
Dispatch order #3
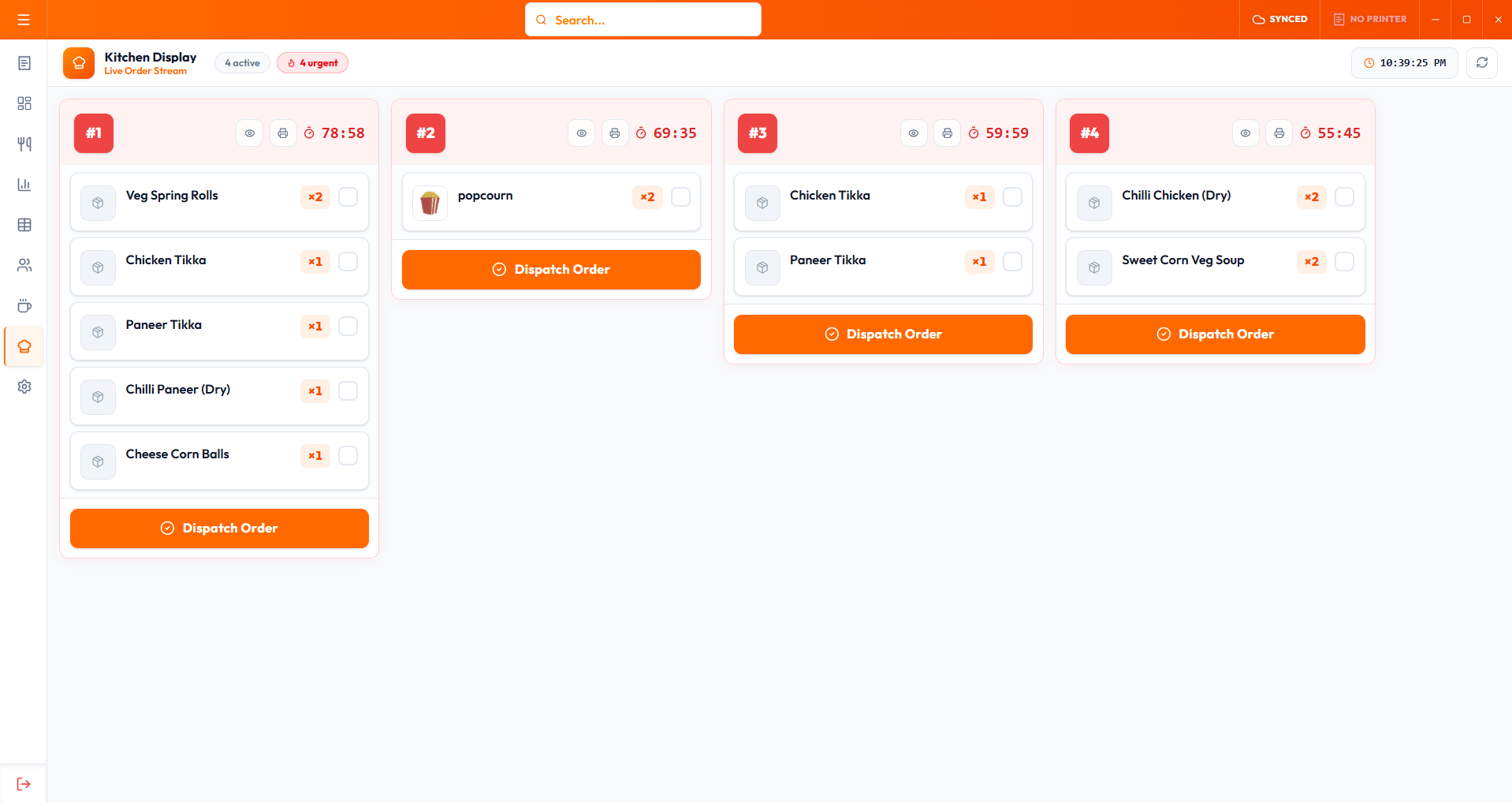pyautogui.click(x=883, y=334)
